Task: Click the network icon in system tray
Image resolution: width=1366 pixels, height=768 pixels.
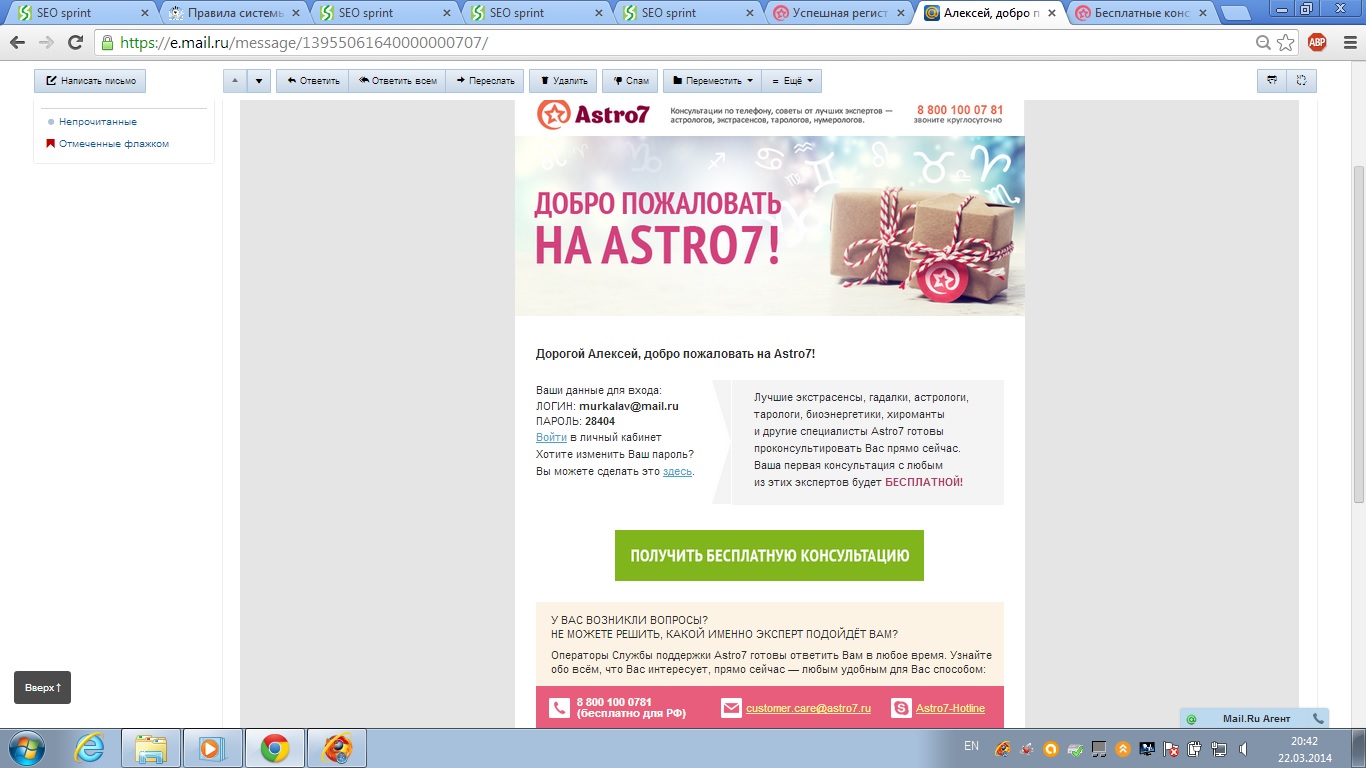Action: 1219,748
